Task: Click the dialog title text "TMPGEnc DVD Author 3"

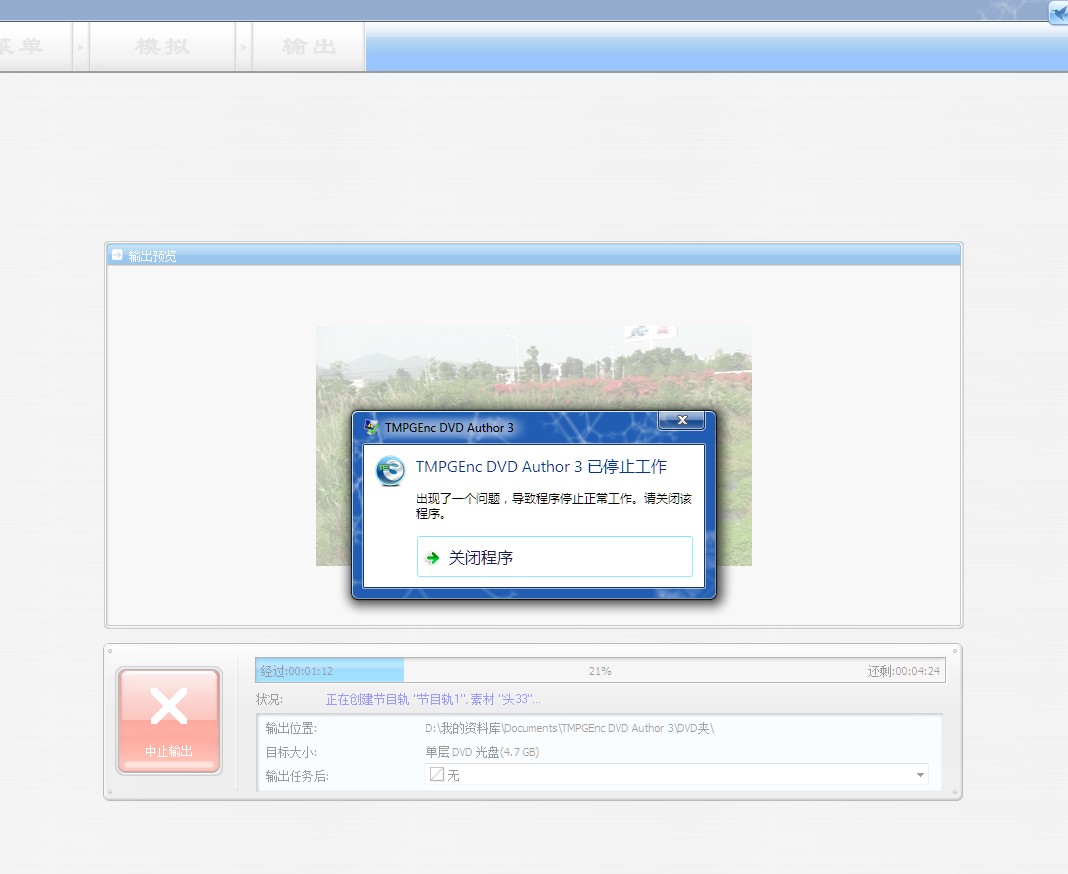Action: (x=450, y=428)
